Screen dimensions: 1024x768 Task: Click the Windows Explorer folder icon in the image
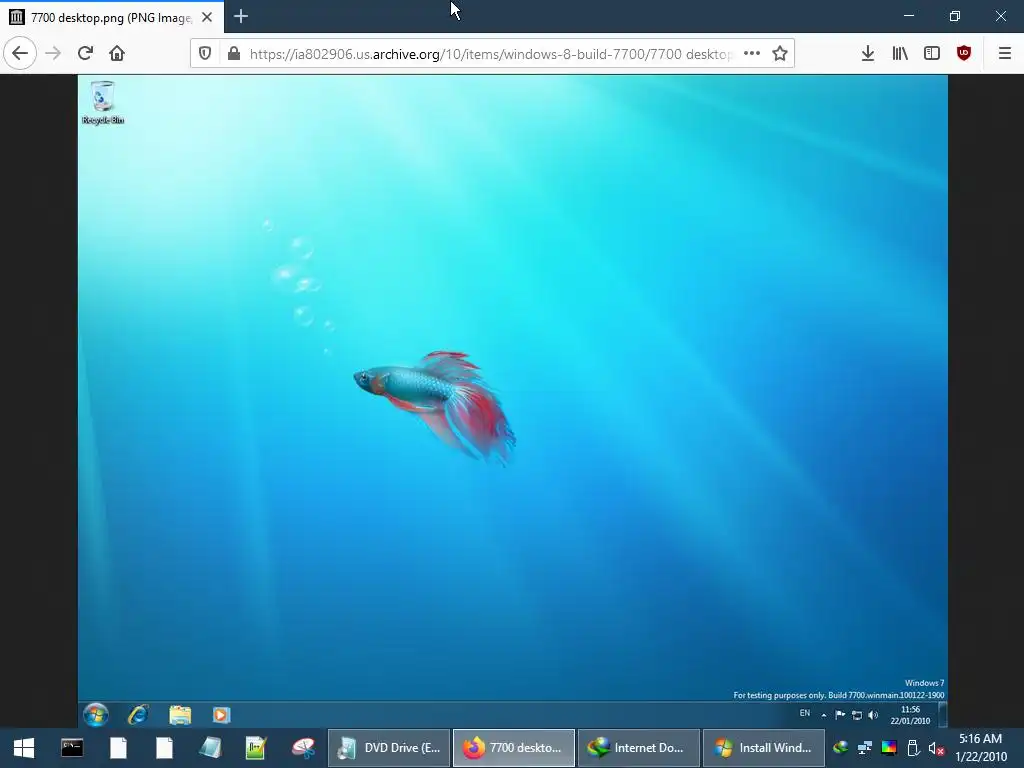tap(180, 714)
